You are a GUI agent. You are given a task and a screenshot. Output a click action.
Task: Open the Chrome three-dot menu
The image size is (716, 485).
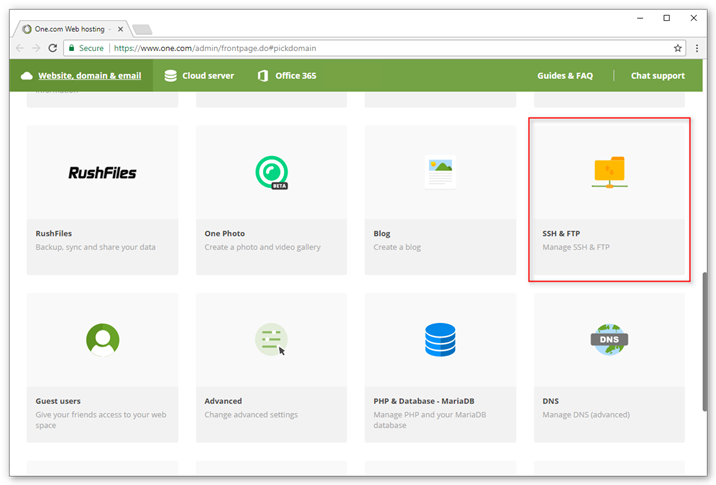697,48
